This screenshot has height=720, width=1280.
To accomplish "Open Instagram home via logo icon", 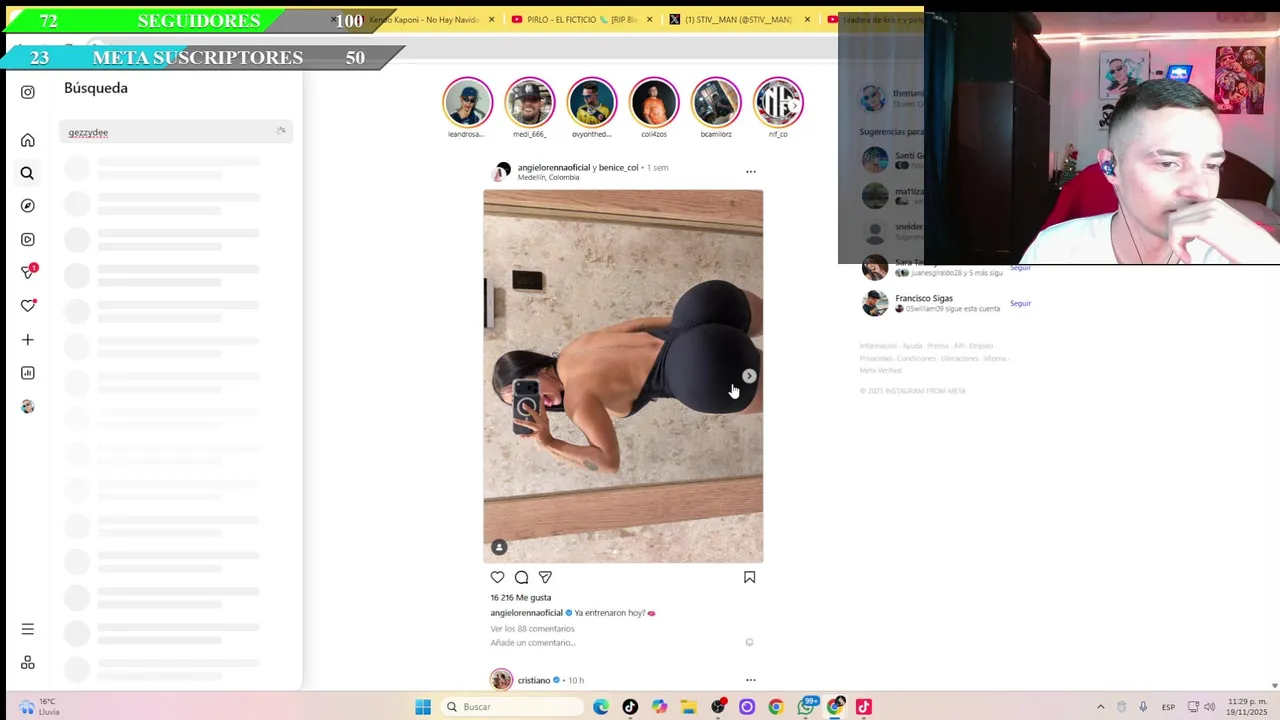I will 28,92.
